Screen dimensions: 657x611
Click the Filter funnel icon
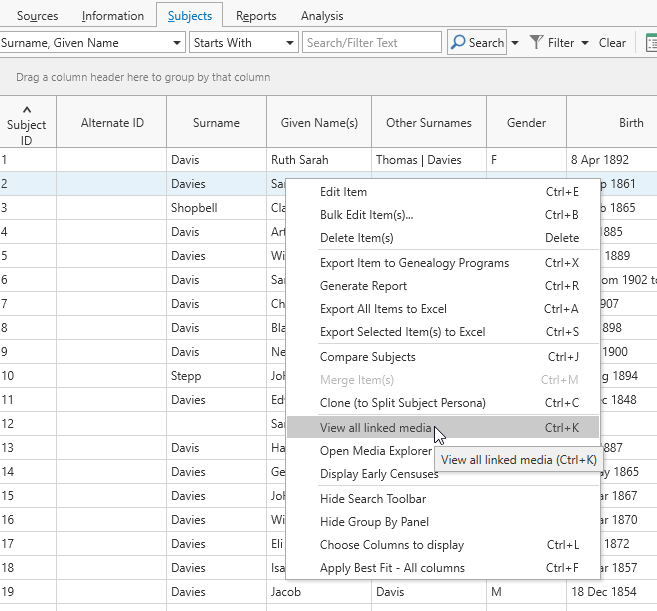pyautogui.click(x=537, y=43)
